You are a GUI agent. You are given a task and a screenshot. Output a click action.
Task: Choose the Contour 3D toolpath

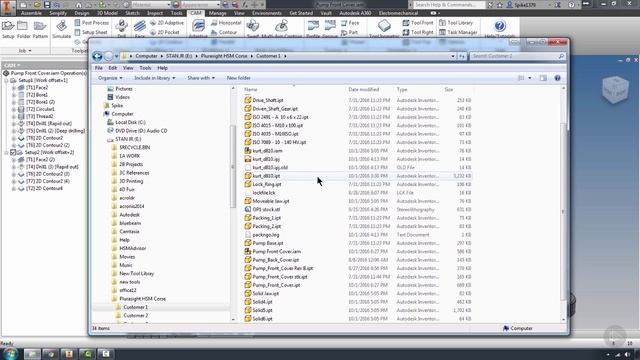pos(224,32)
